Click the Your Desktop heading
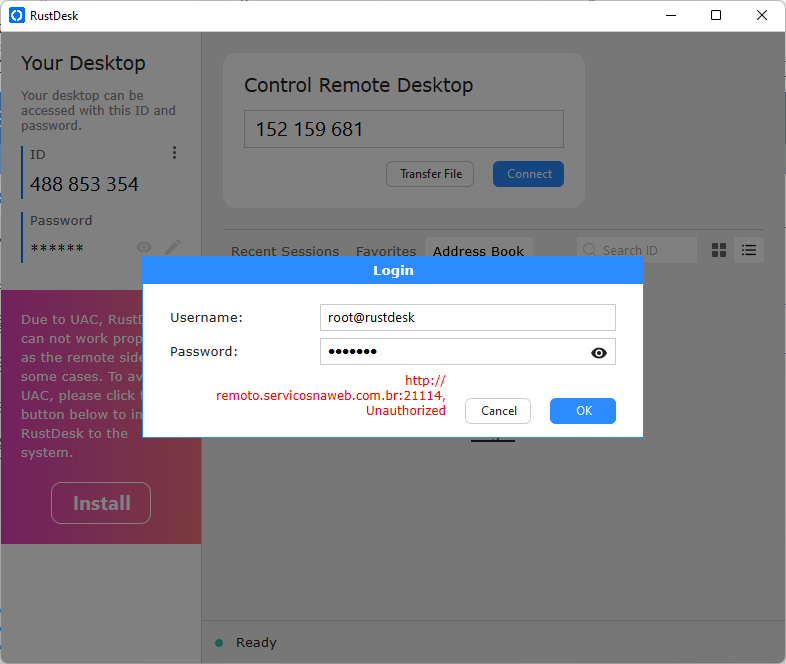 83,64
